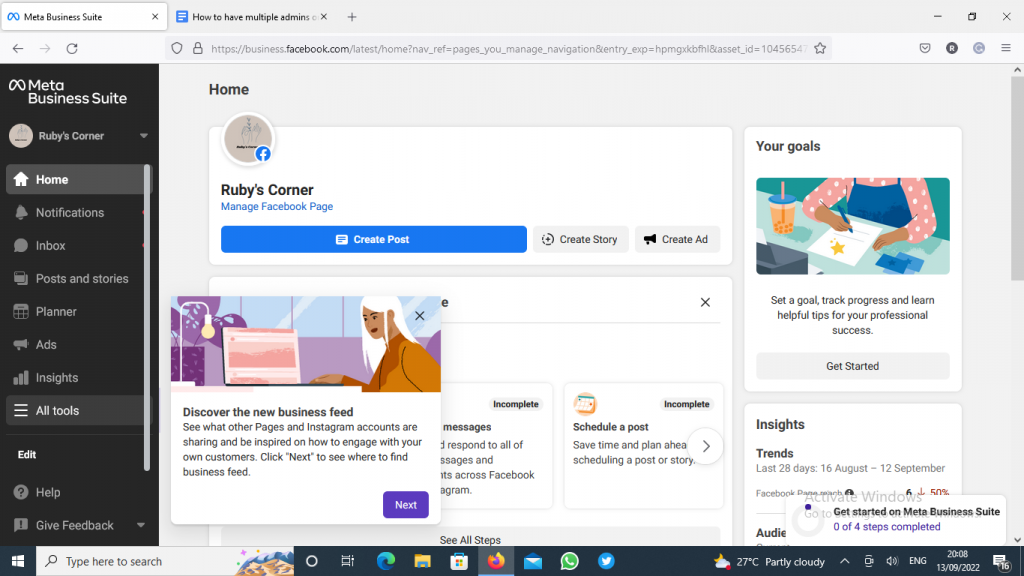
Task: Open Microsoft Store from taskbar
Action: (459, 561)
